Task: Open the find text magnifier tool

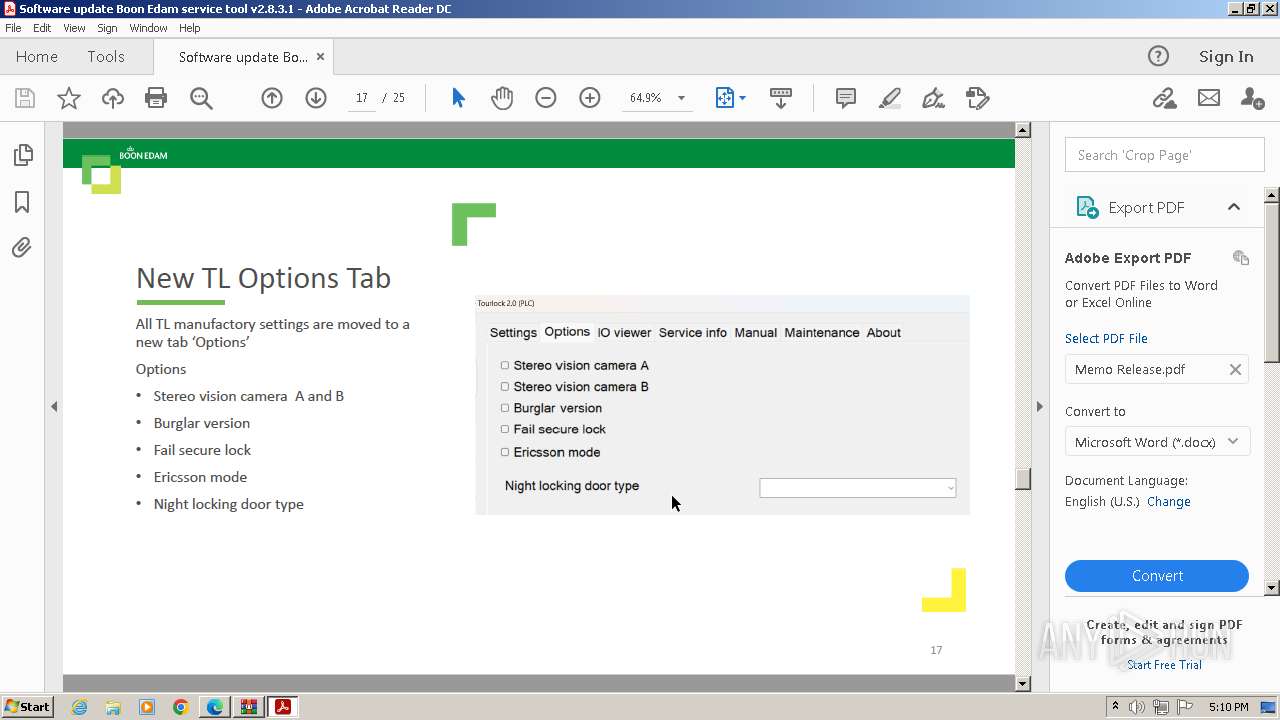Action: pos(201,98)
